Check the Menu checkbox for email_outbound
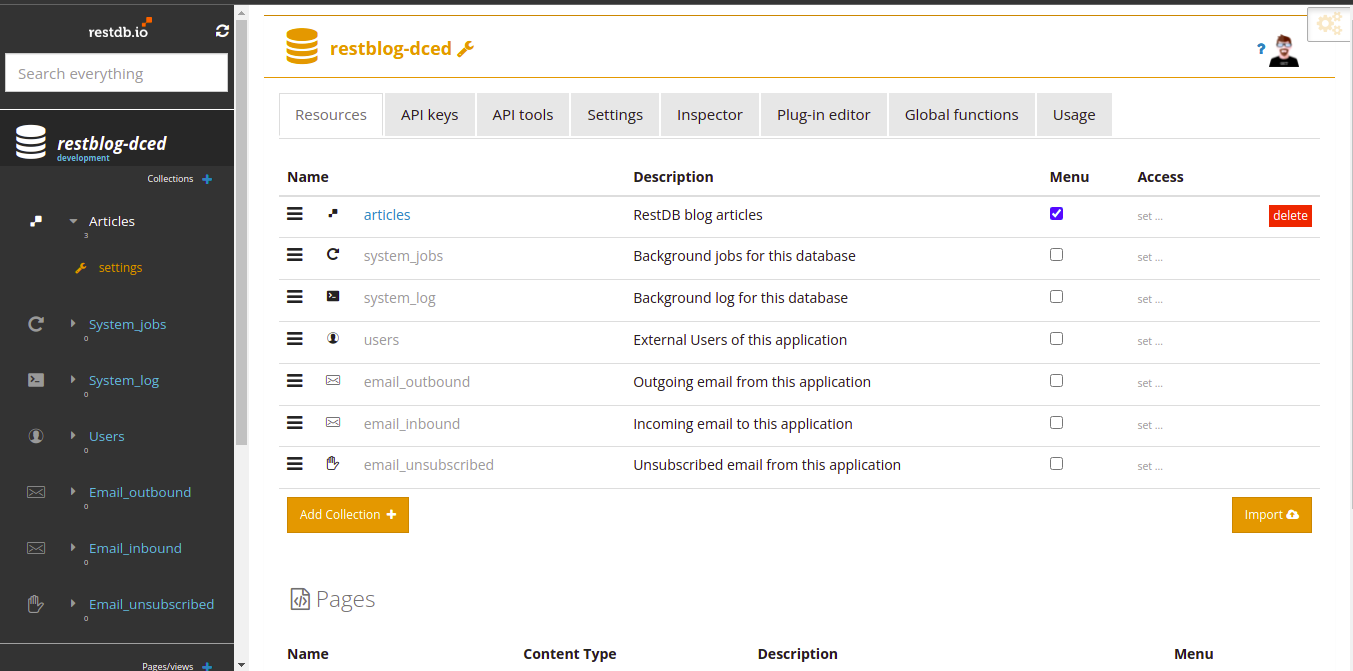 tap(1056, 381)
